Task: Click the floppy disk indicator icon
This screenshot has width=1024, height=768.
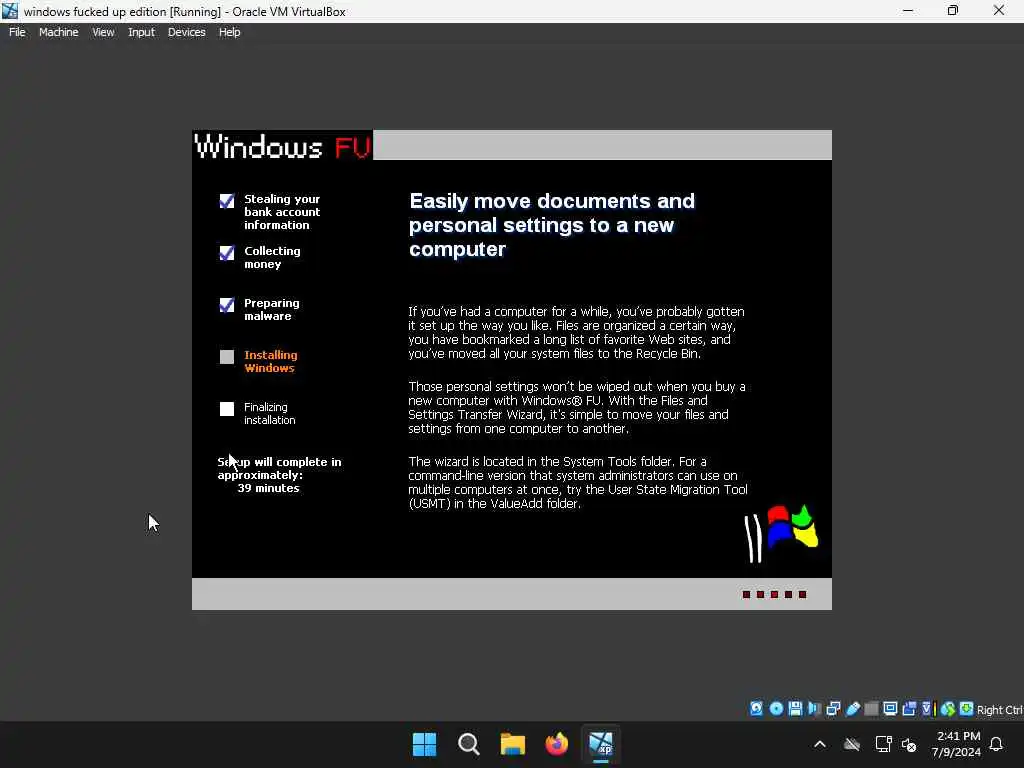Action: coord(795,709)
